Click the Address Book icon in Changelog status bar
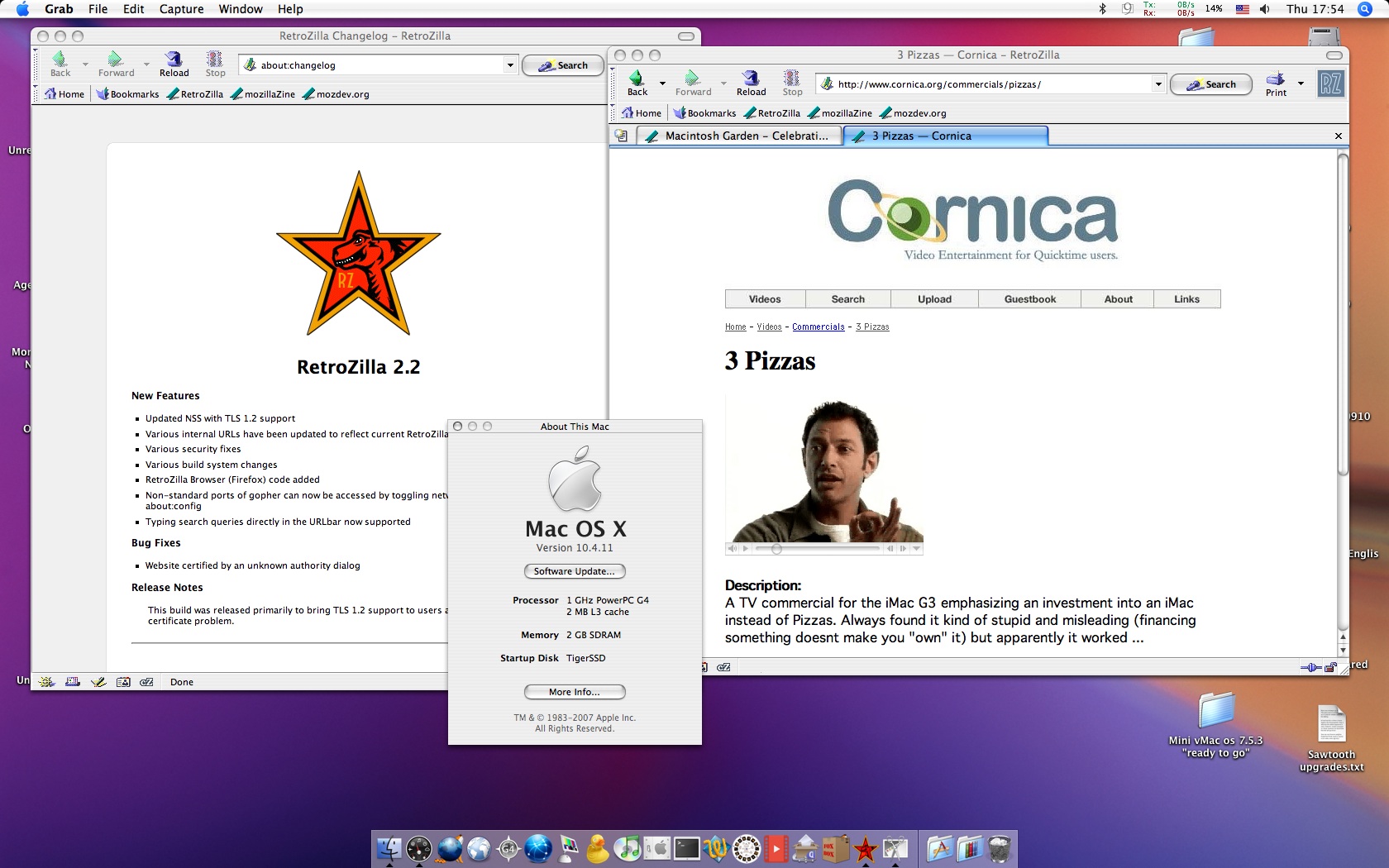The image size is (1389, 868). click(123, 682)
